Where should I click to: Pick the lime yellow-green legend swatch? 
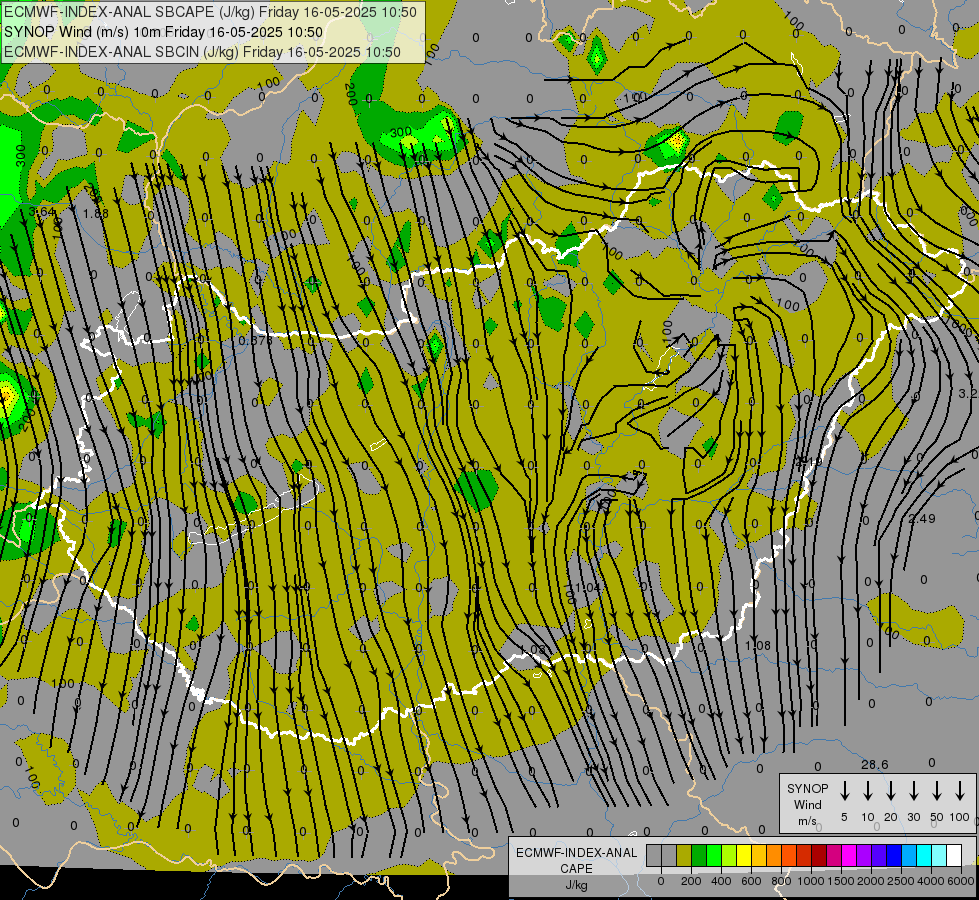point(729,855)
